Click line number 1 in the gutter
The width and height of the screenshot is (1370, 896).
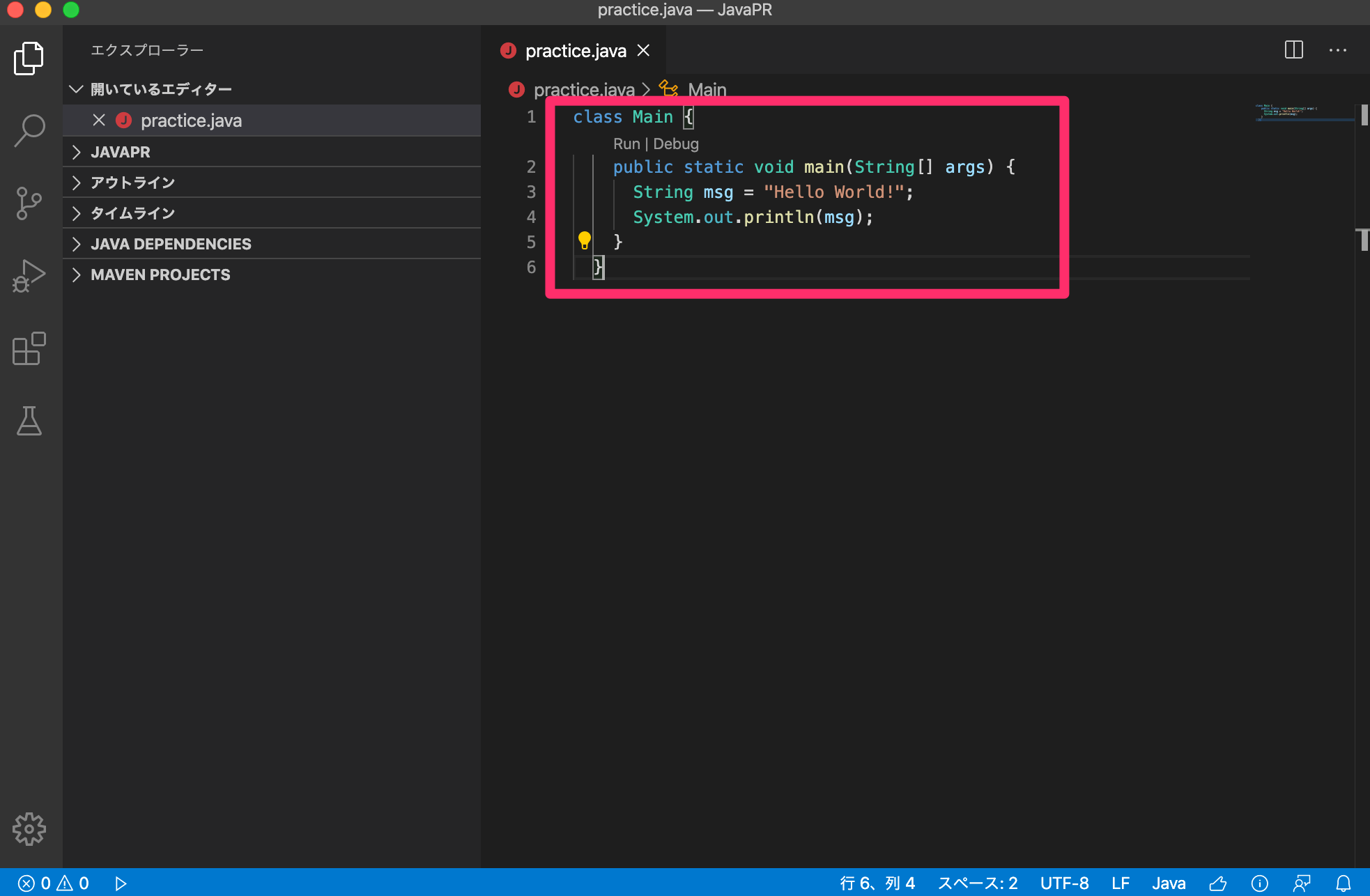(531, 116)
